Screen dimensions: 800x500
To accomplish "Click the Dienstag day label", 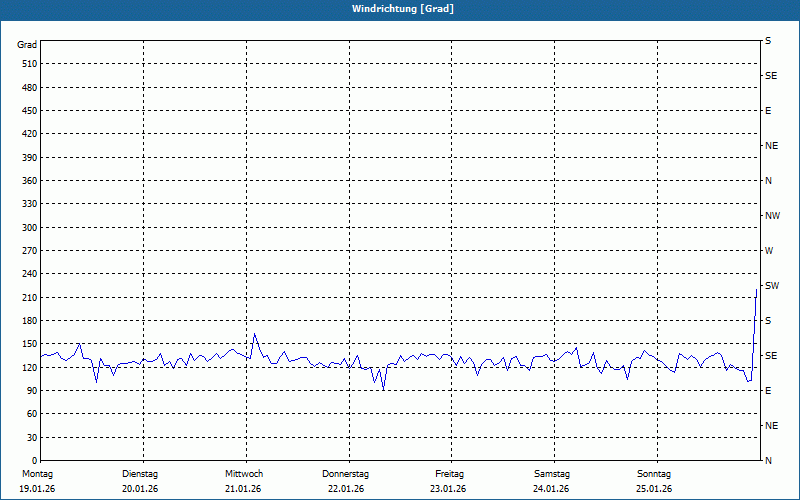I will tap(140, 474).
